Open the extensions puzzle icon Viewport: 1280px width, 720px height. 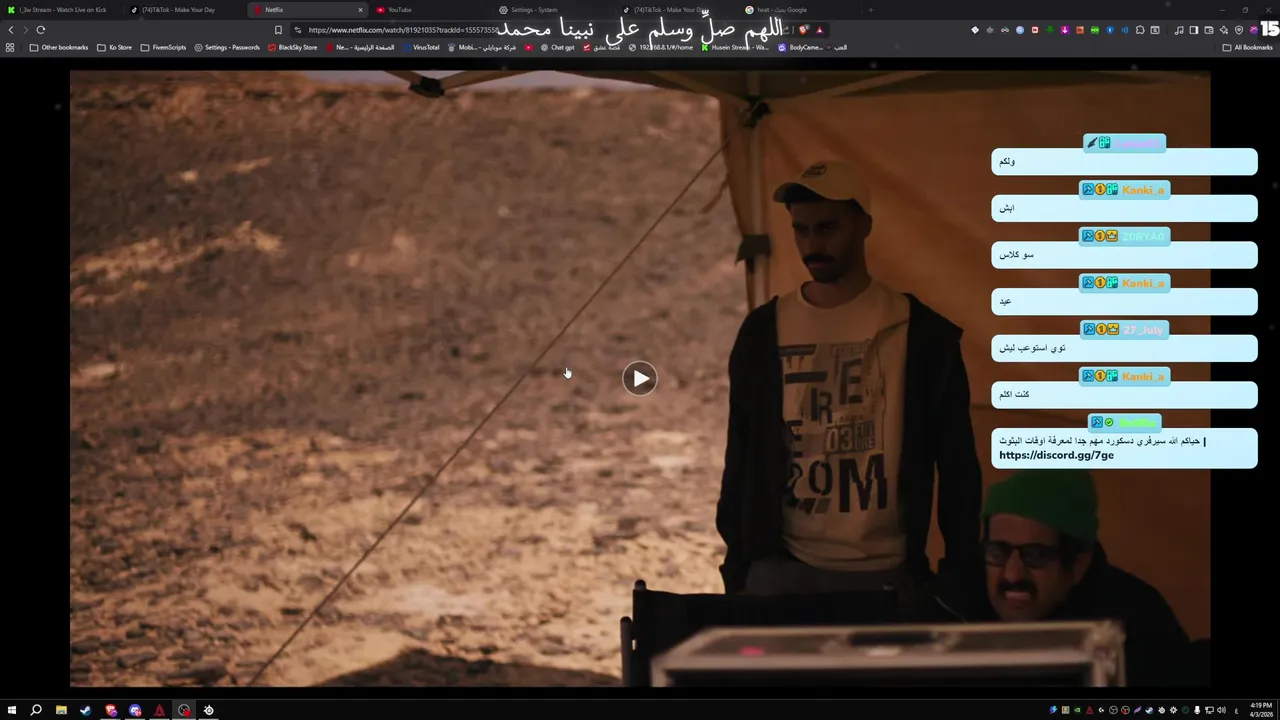(x=1140, y=30)
